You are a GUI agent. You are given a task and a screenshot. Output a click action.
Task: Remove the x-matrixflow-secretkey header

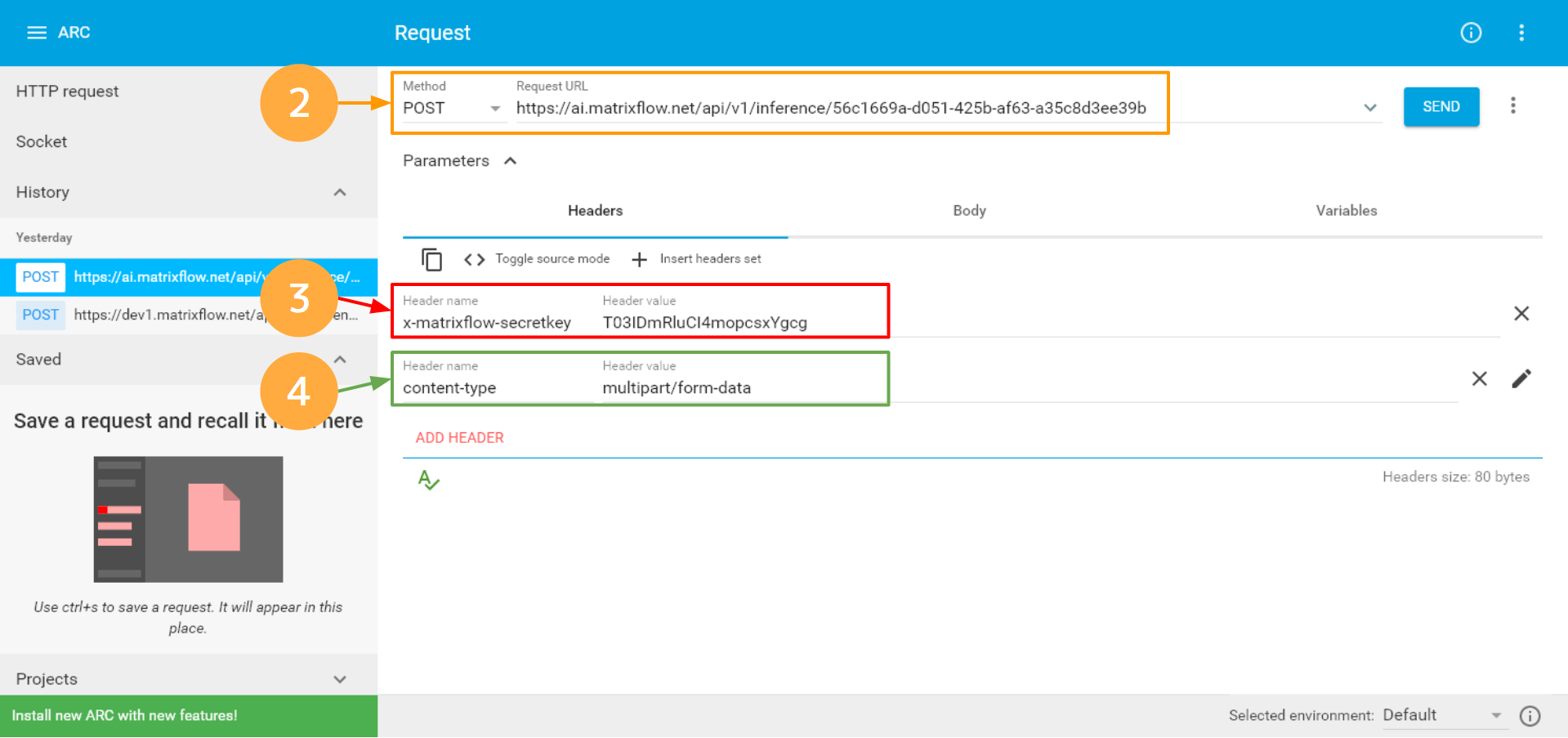click(1521, 314)
